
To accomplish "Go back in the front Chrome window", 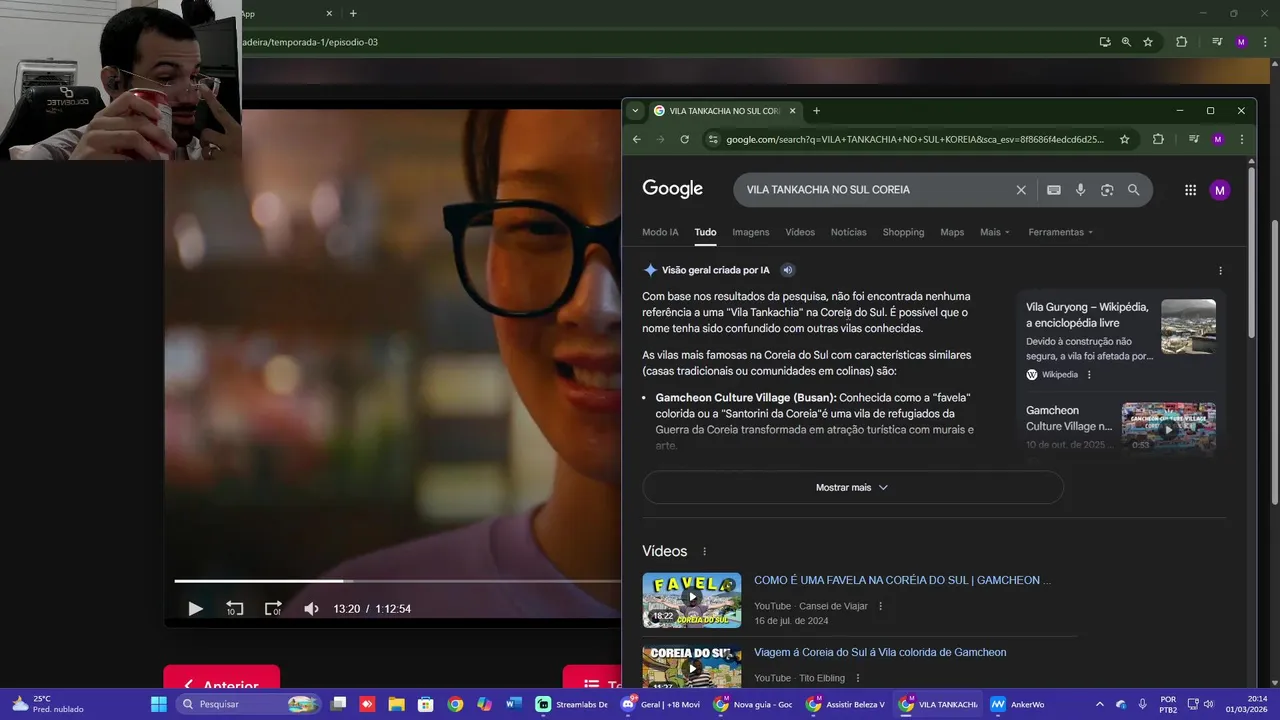I will click(x=637, y=139).
